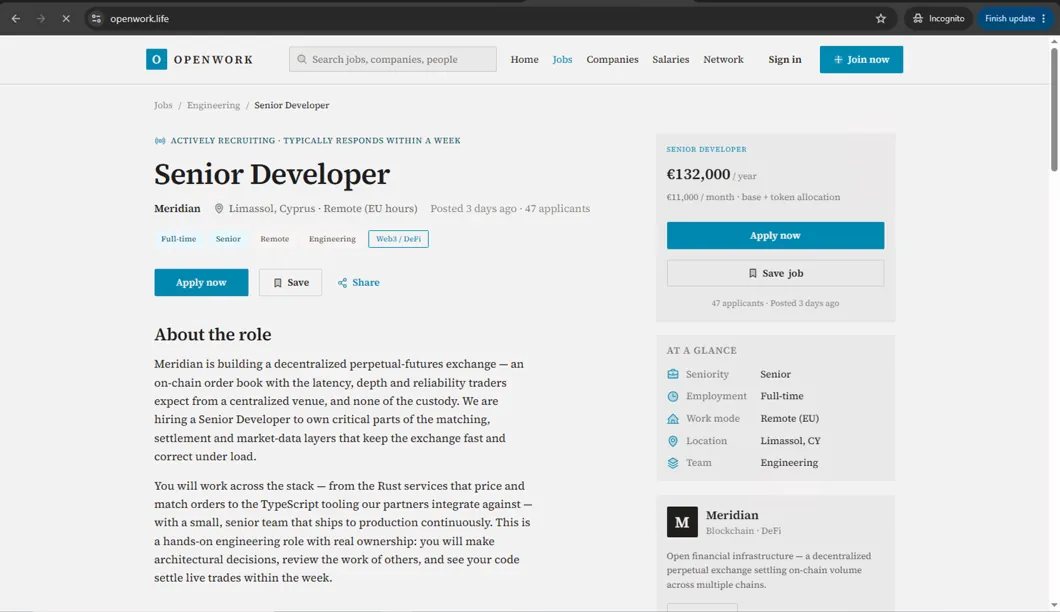Click the Meridian heading in company card
The height and width of the screenshot is (612, 1060).
point(732,515)
